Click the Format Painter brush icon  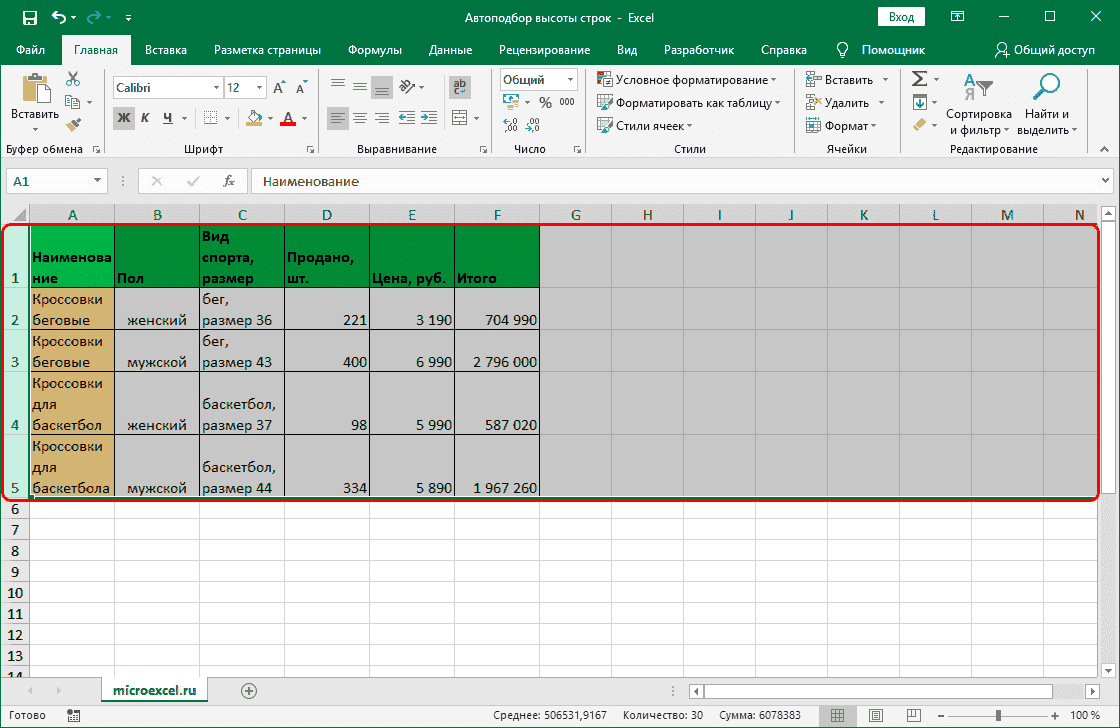click(73, 124)
